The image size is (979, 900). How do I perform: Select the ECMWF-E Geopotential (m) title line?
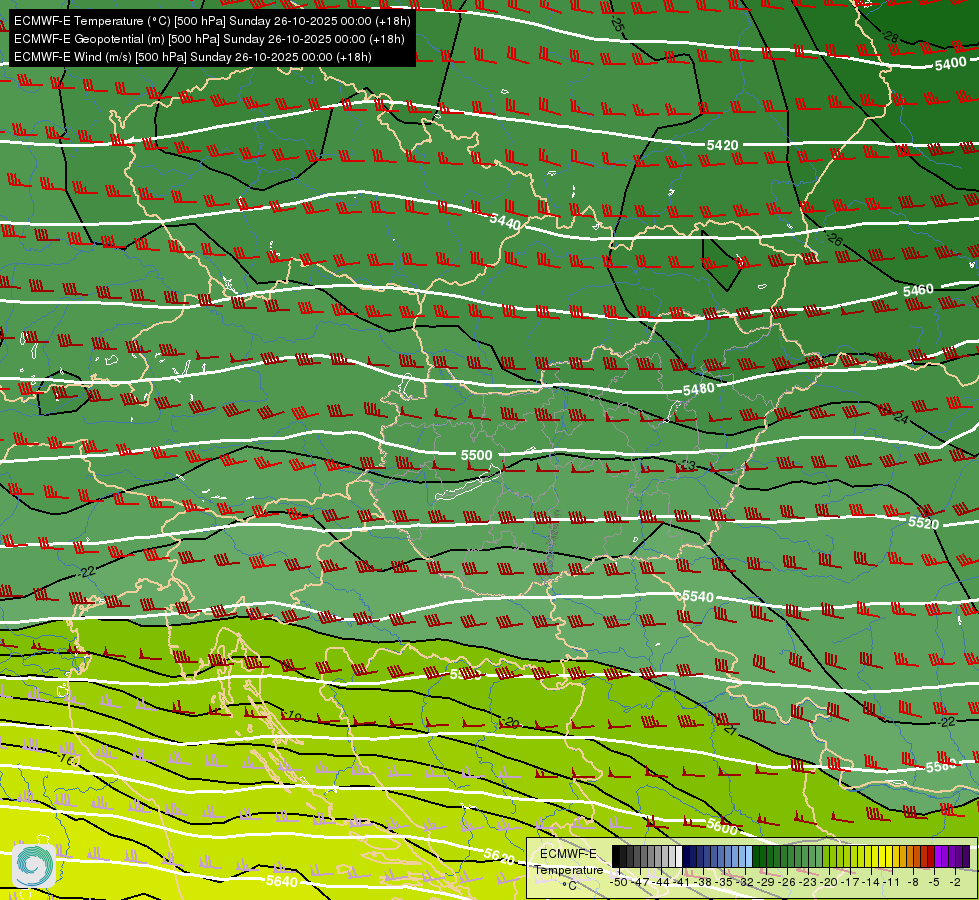pos(209,39)
